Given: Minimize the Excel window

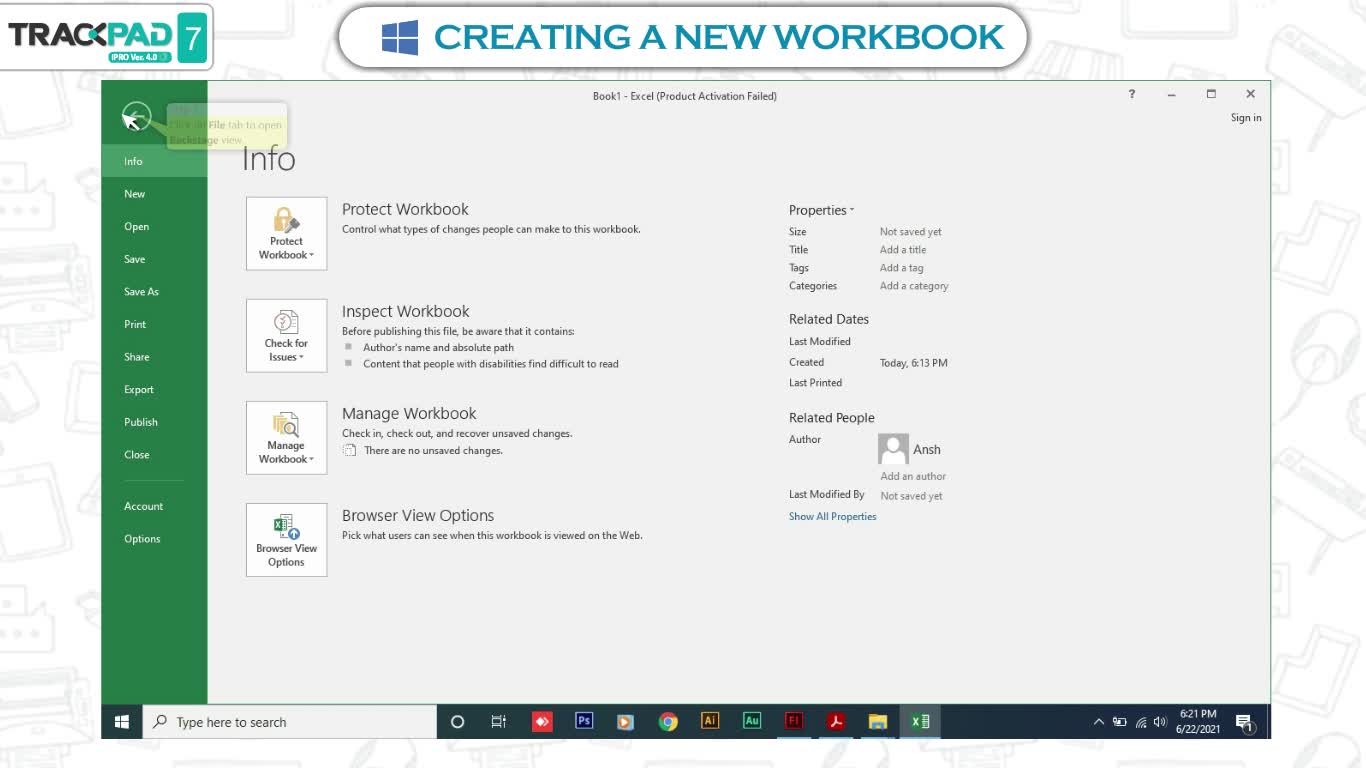Looking at the screenshot, I should [1171, 94].
